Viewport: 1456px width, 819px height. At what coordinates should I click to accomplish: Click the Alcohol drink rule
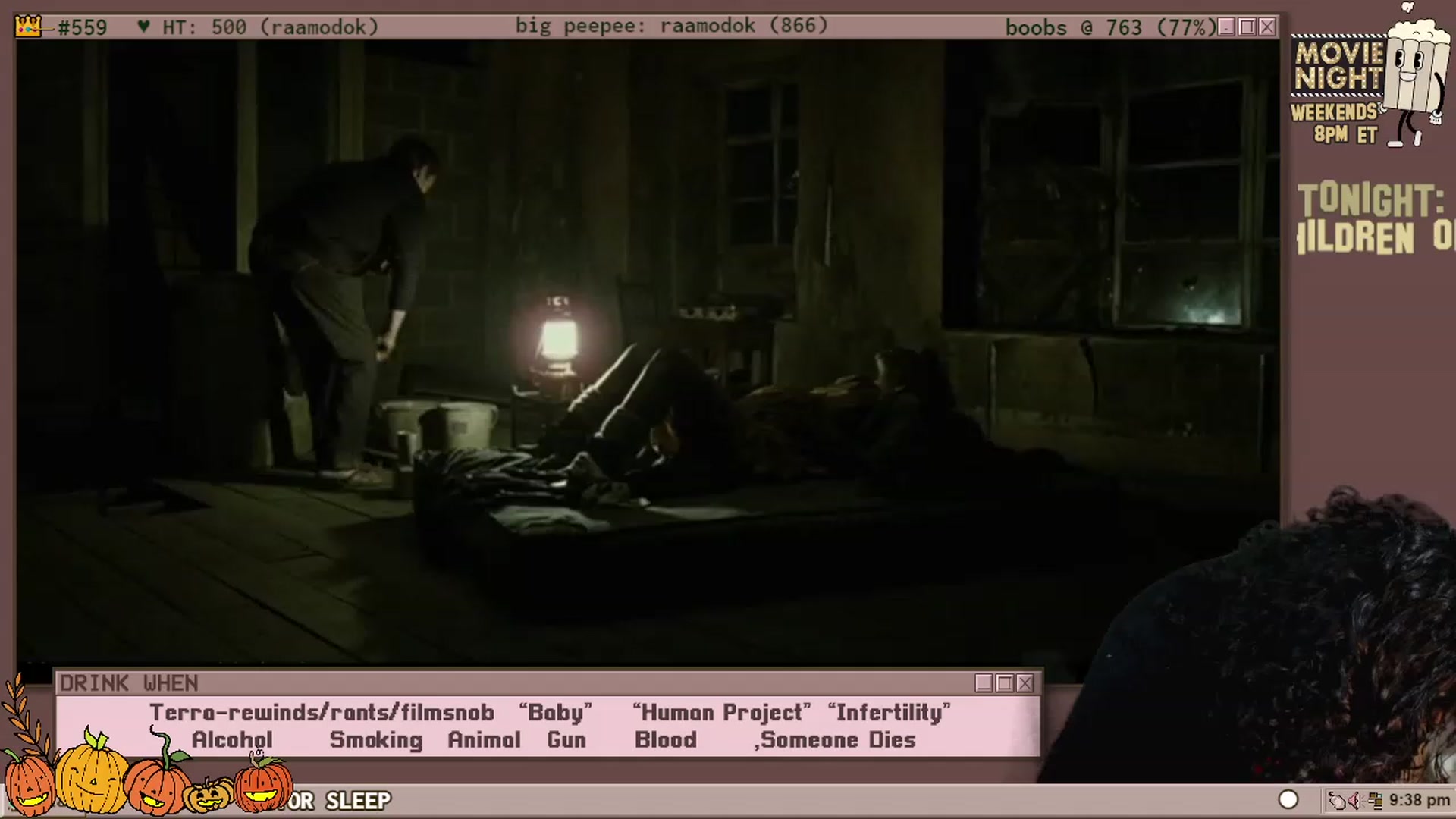(232, 740)
